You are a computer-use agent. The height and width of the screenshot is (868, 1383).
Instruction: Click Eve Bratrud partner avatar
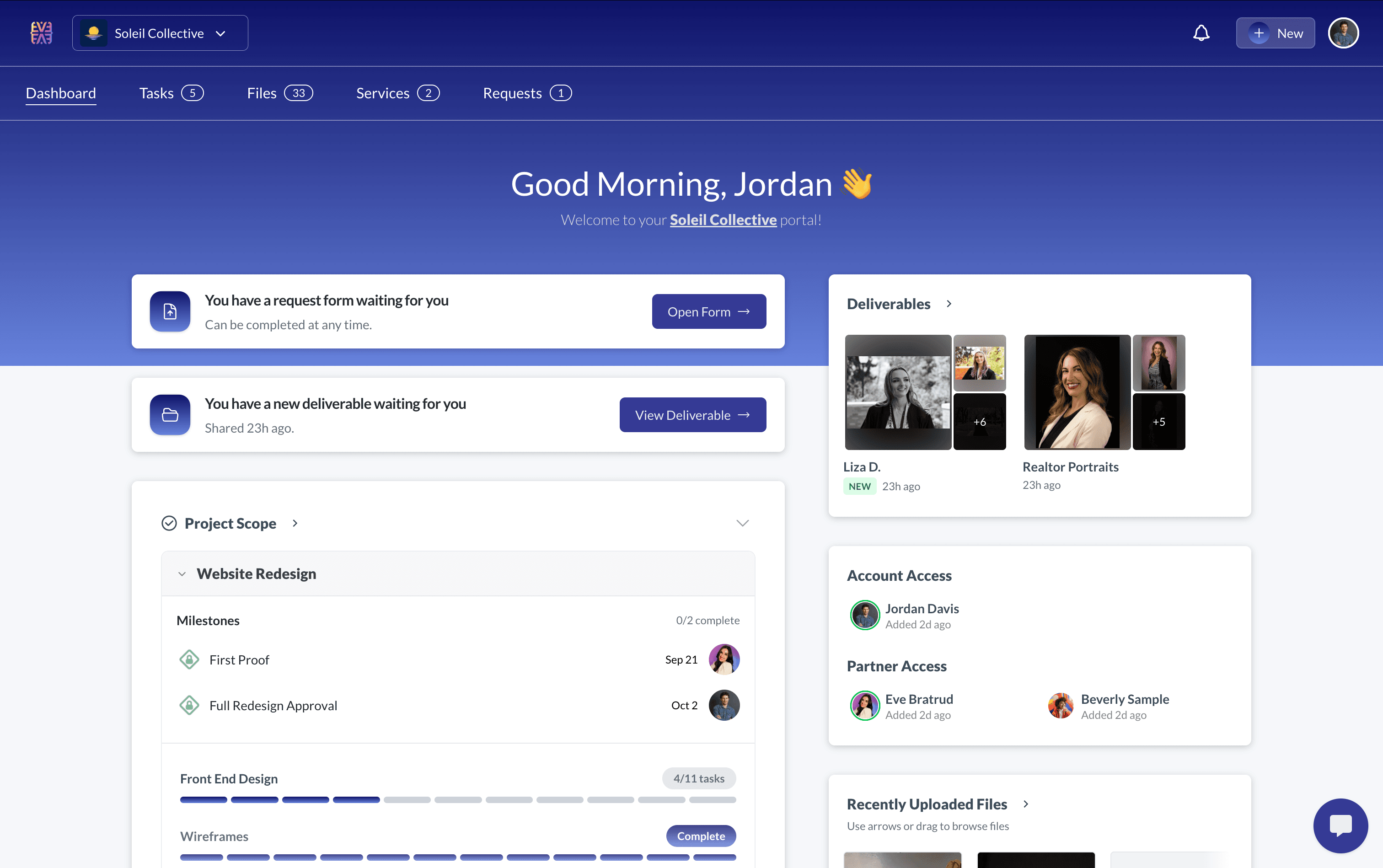coord(864,706)
